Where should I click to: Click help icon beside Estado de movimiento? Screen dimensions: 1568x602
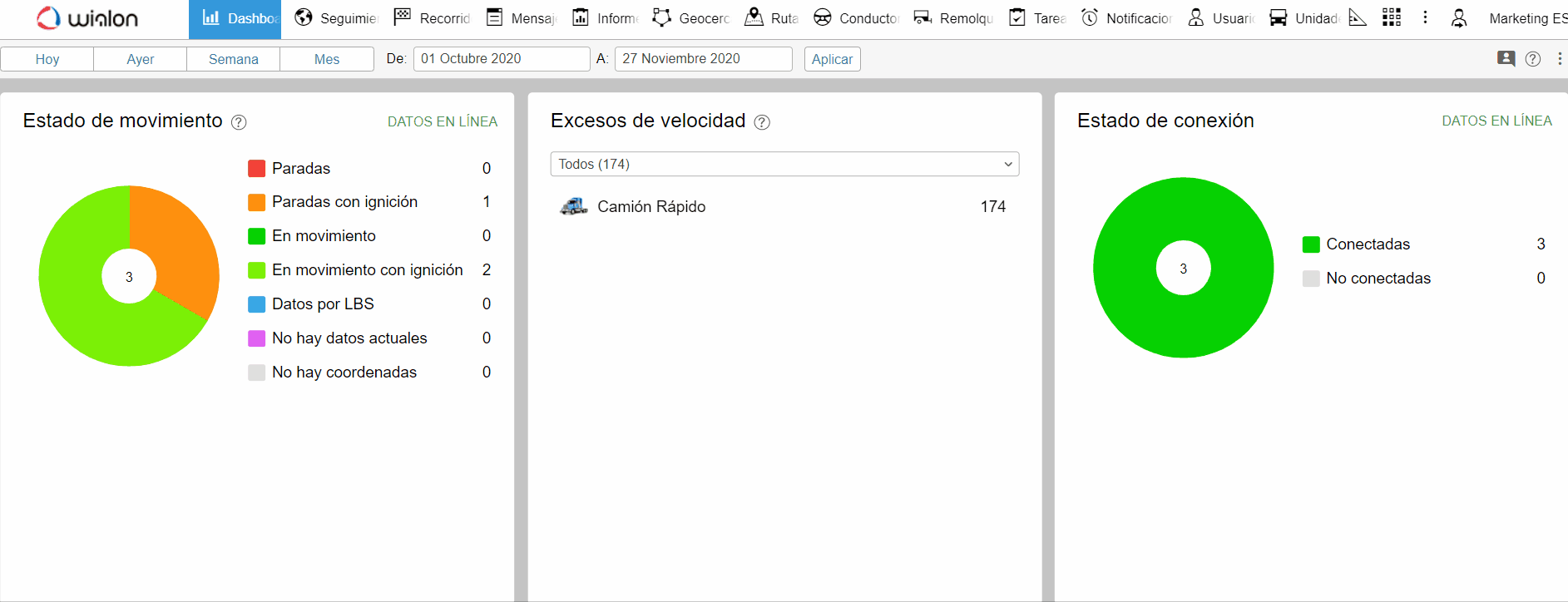pos(239,122)
